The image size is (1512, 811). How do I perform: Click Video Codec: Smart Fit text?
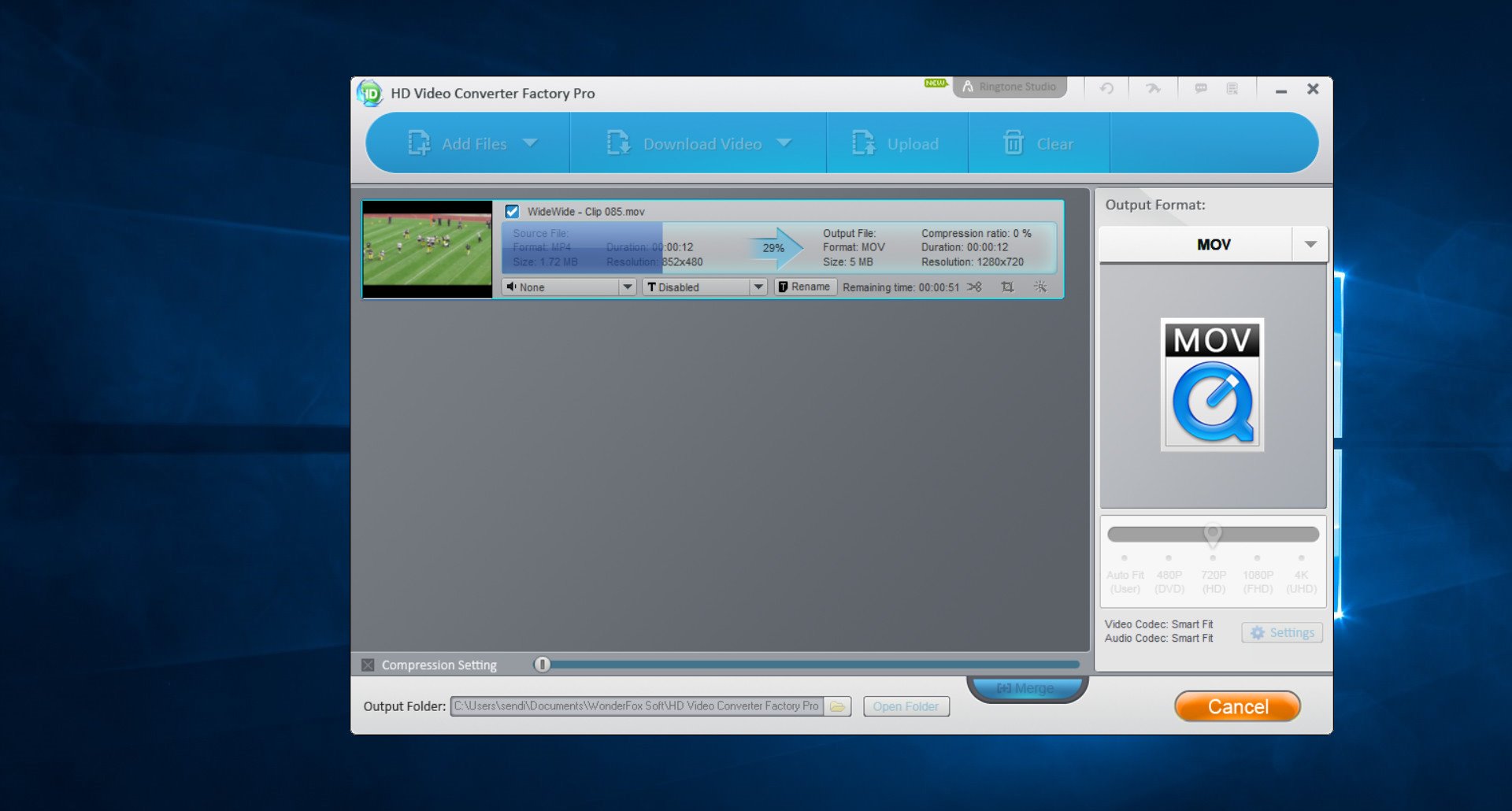click(x=1158, y=624)
